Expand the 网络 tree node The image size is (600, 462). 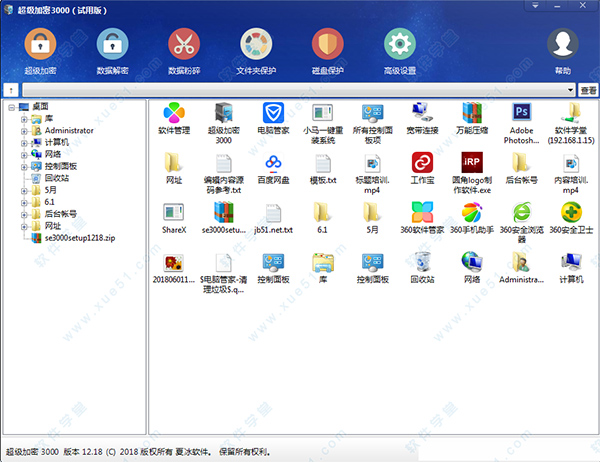tap(24, 155)
